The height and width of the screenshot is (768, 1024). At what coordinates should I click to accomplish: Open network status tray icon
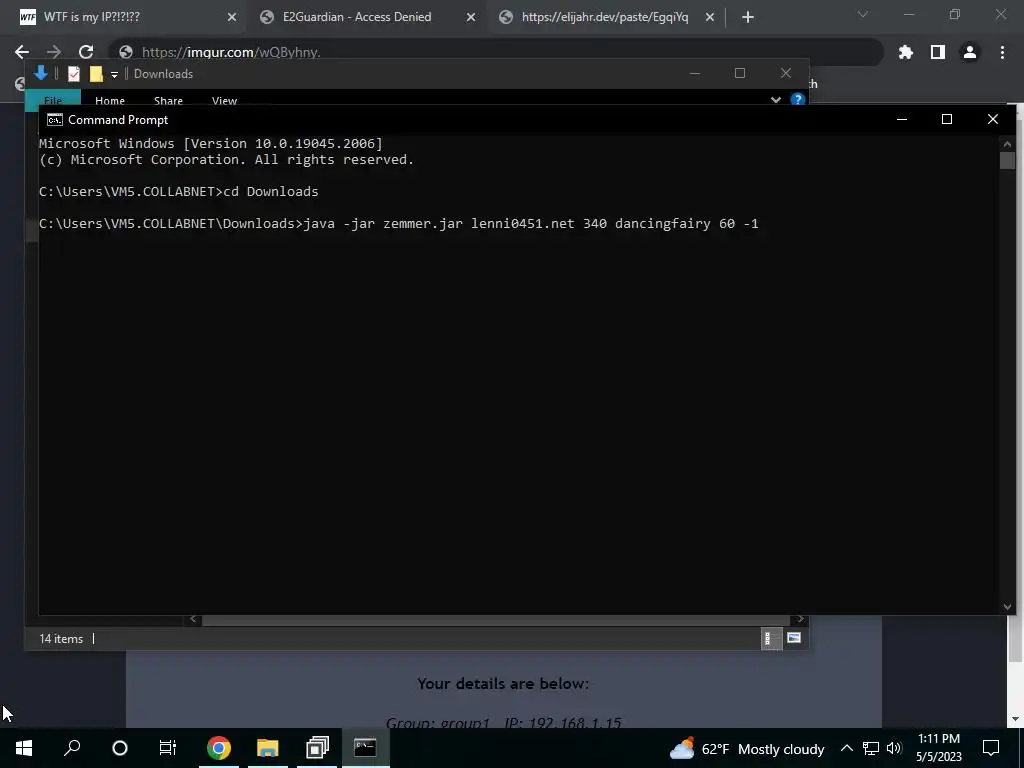click(x=871, y=748)
